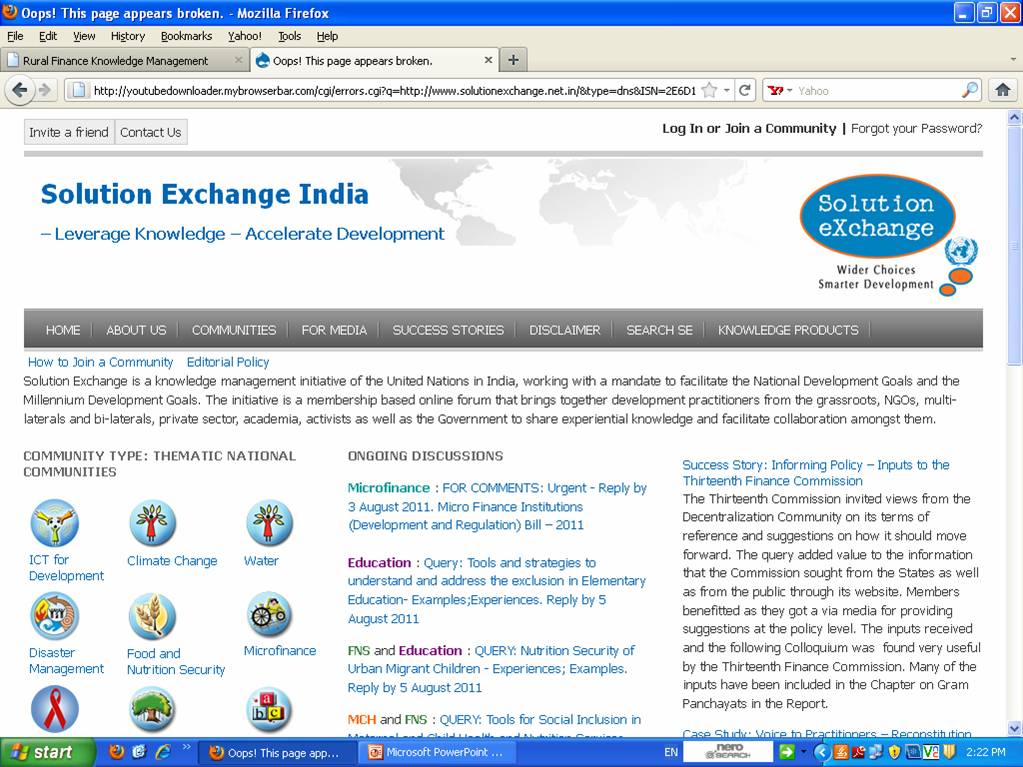Viewport: 1023px width, 767px height.
Task: Select HOME in the navigation bar
Action: point(63,330)
